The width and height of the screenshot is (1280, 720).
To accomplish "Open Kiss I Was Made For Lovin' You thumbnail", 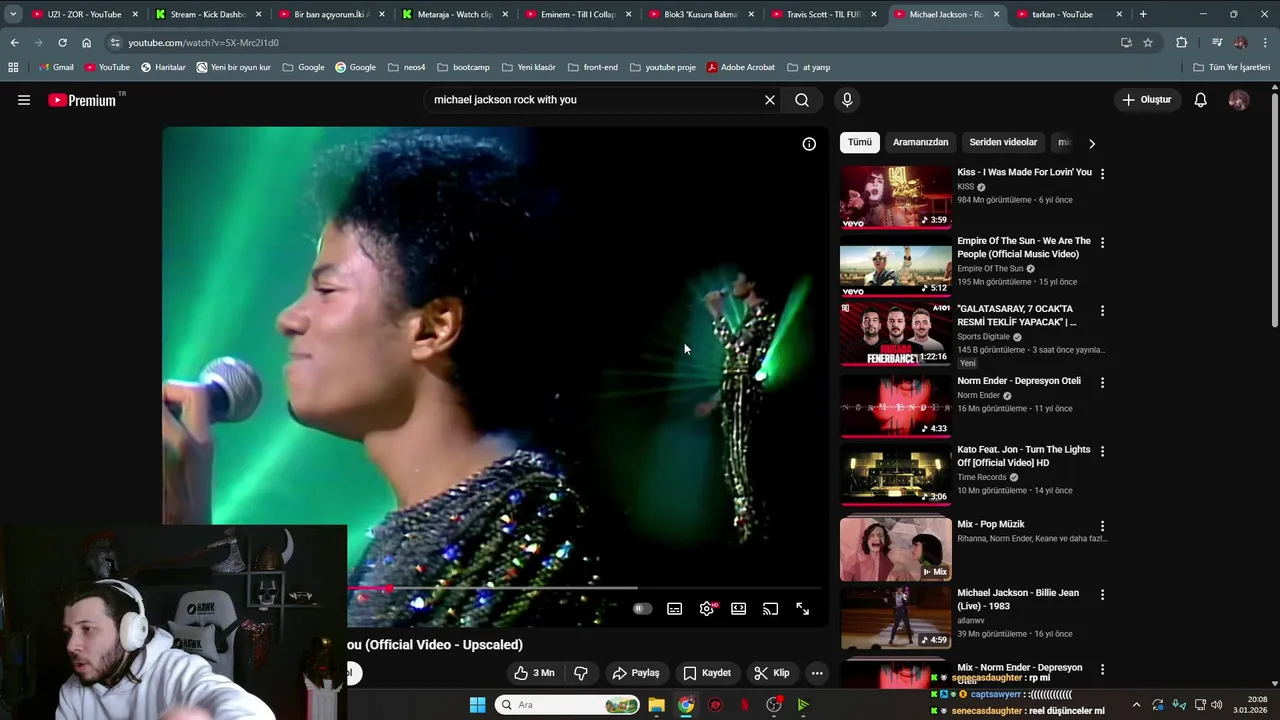I will [x=896, y=197].
